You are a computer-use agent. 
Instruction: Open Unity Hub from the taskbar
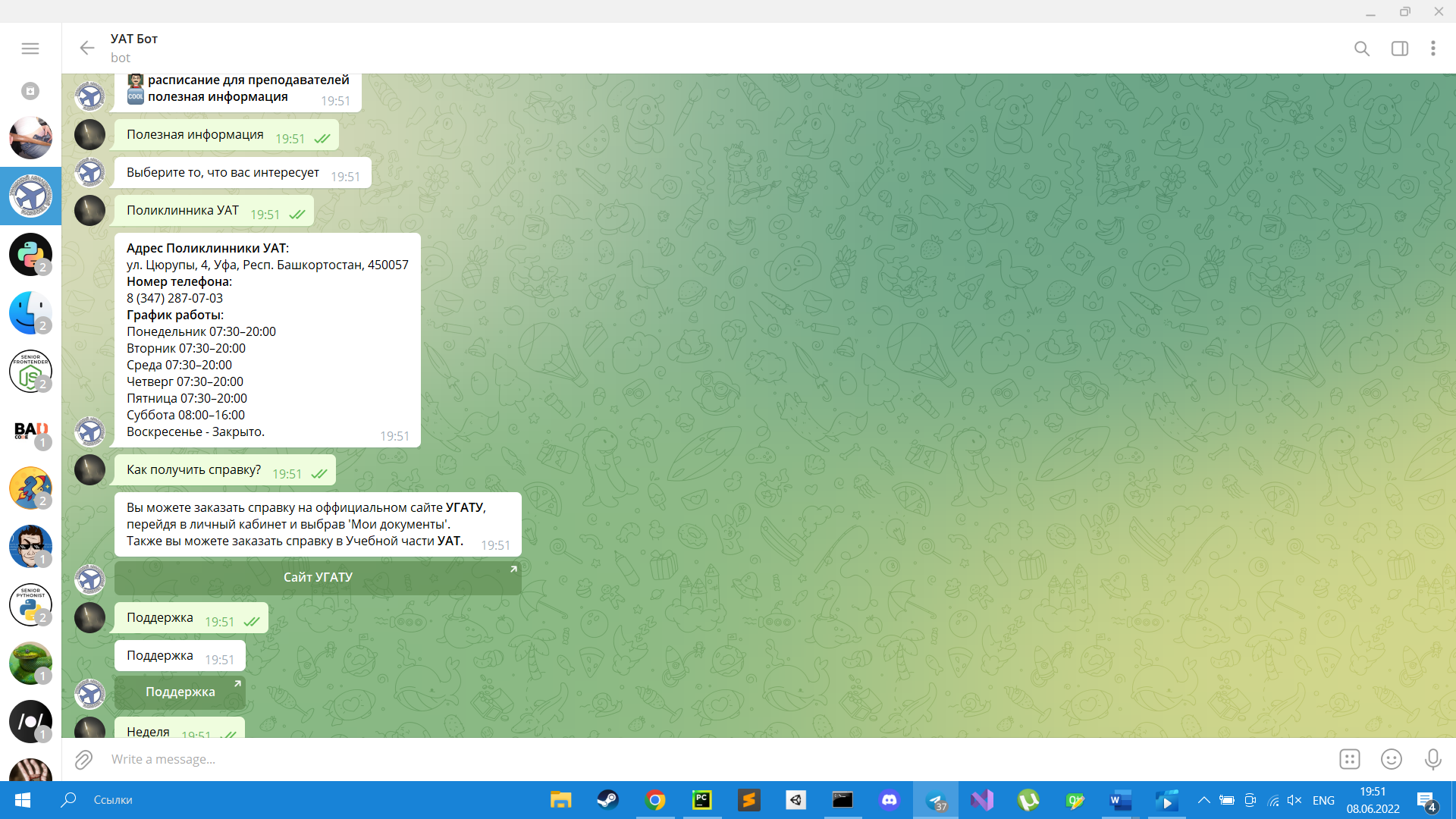(796, 800)
